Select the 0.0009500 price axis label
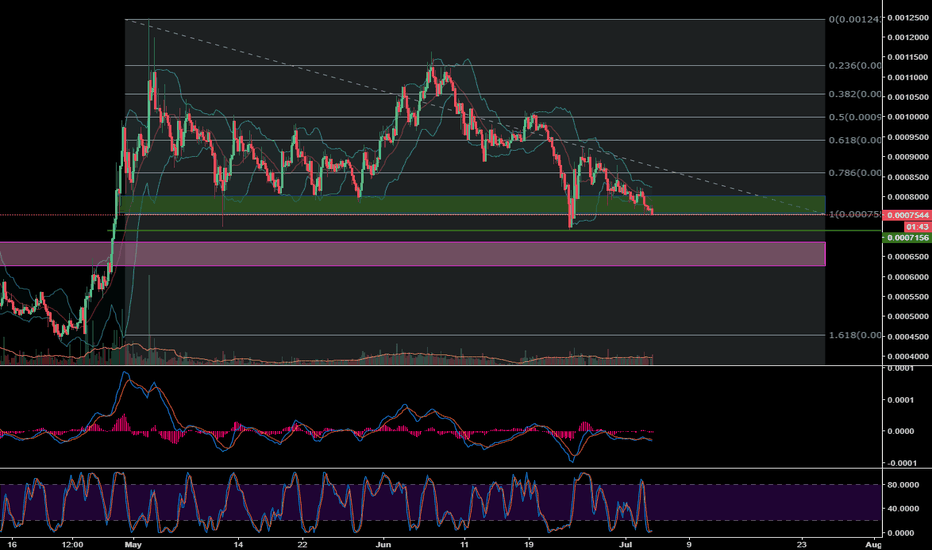 [x=908, y=137]
